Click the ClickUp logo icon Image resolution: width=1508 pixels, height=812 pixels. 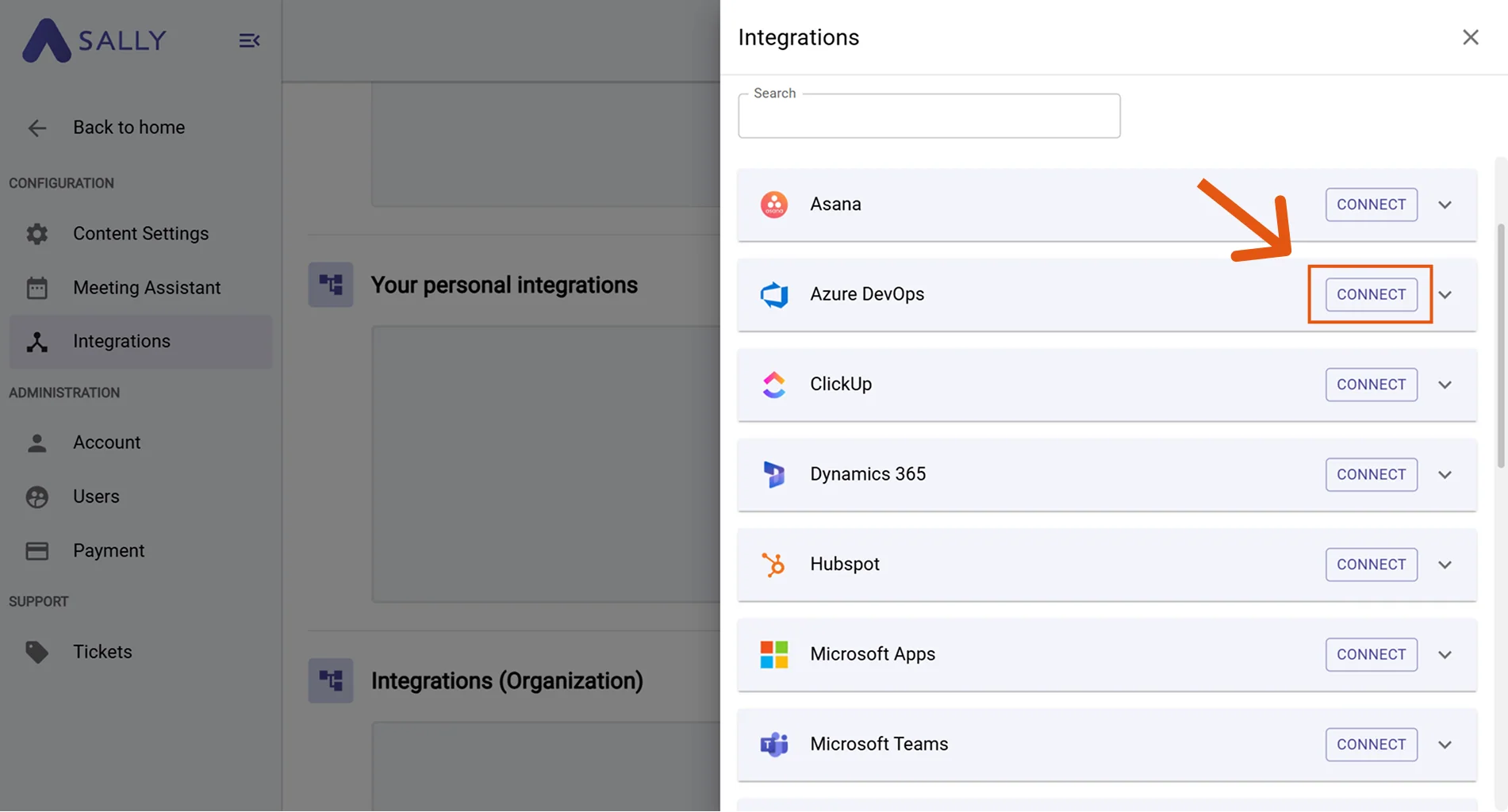[x=774, y=385]
